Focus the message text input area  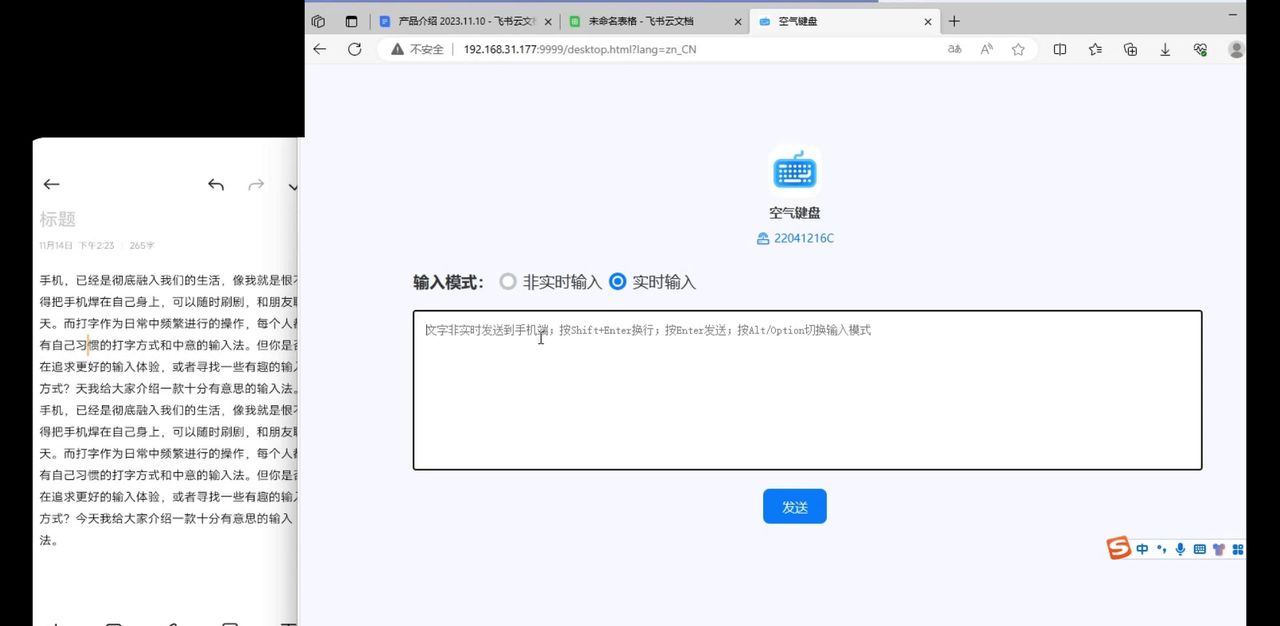[807, 390]
